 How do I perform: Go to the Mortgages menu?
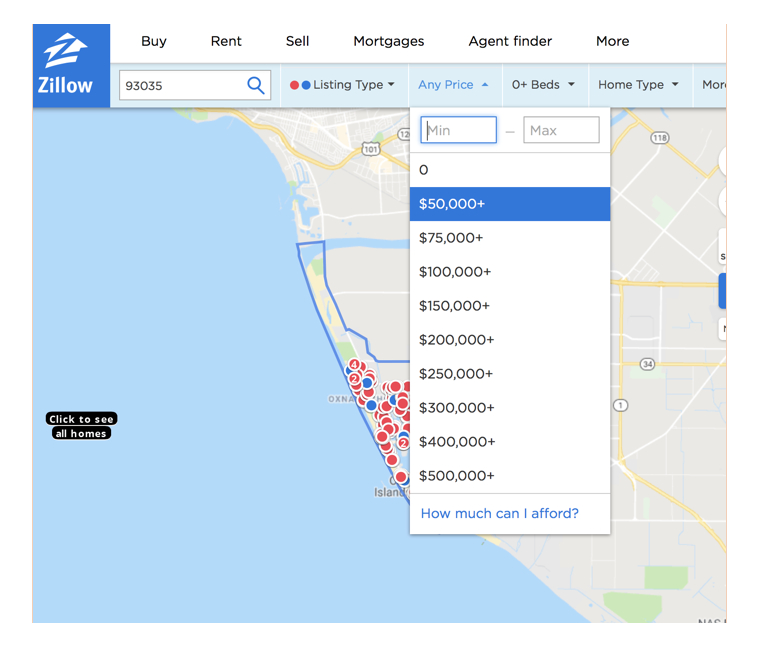(x=388, y=41)
